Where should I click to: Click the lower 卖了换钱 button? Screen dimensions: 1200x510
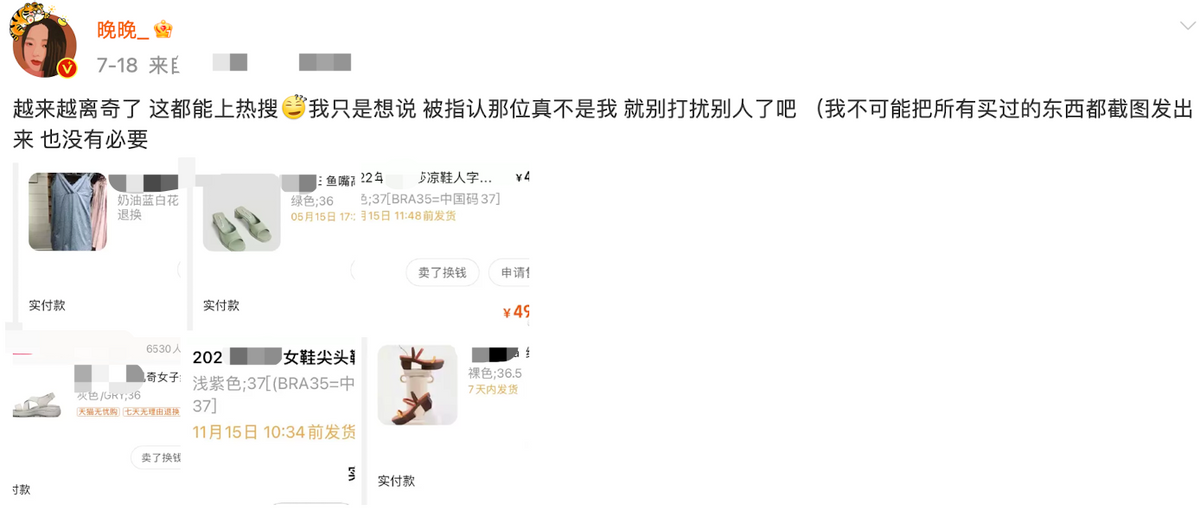tap(158, 457)
